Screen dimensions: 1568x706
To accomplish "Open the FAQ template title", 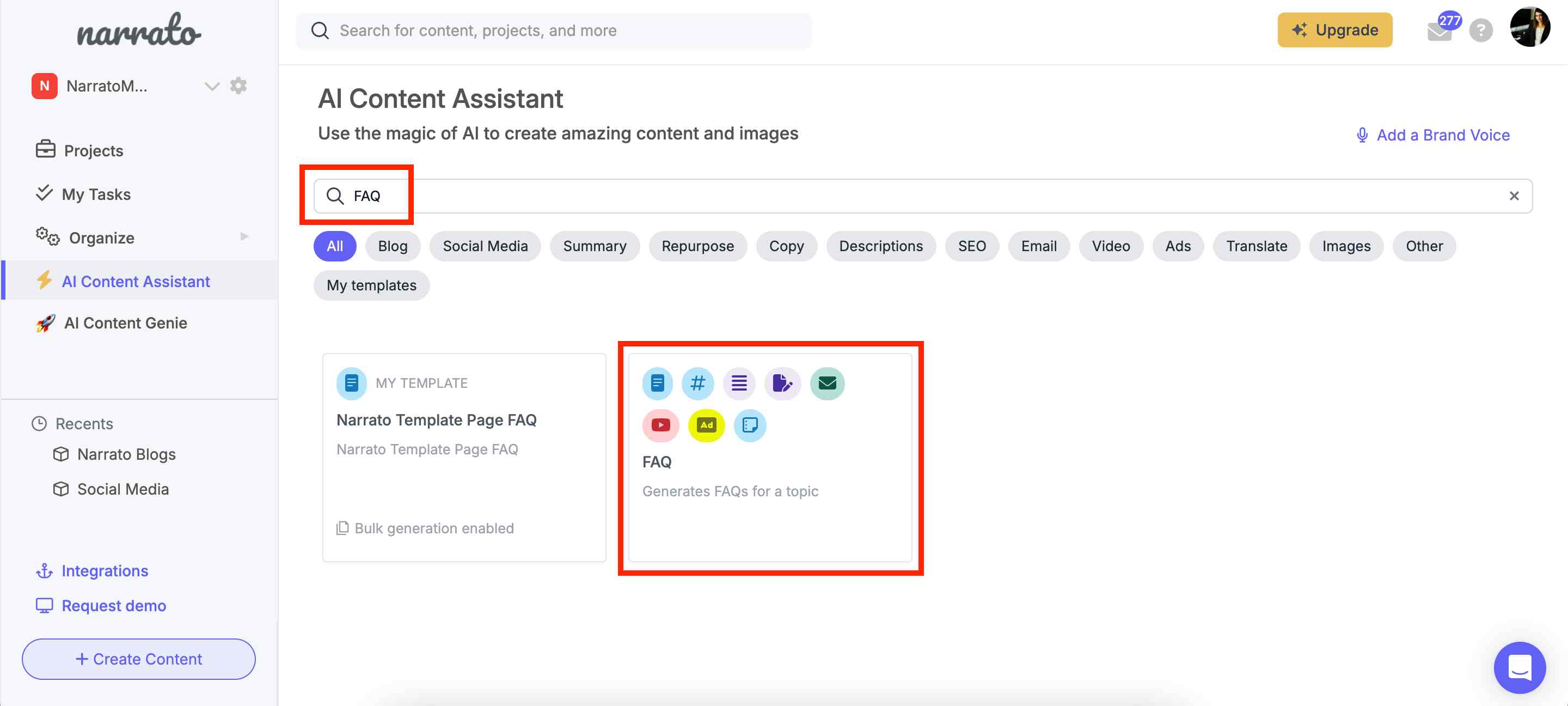I will coord(657,462).
